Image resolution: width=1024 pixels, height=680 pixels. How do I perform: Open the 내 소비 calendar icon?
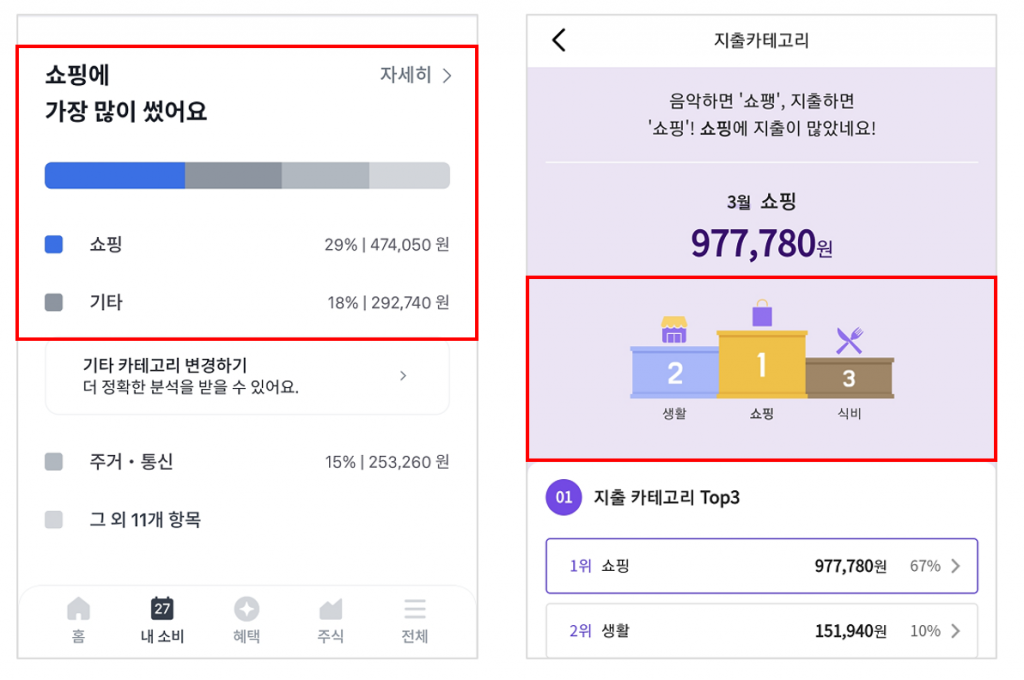(162, 608)
